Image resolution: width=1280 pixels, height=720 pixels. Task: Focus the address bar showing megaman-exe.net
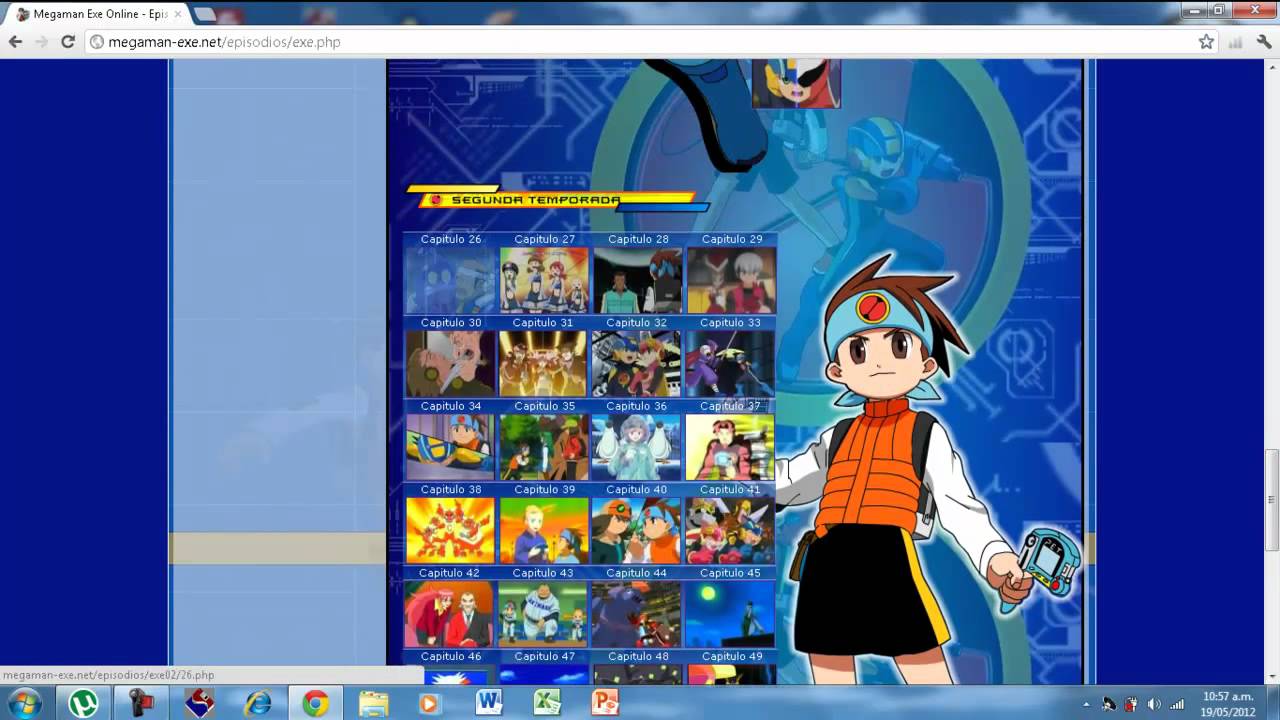(640, 42)
